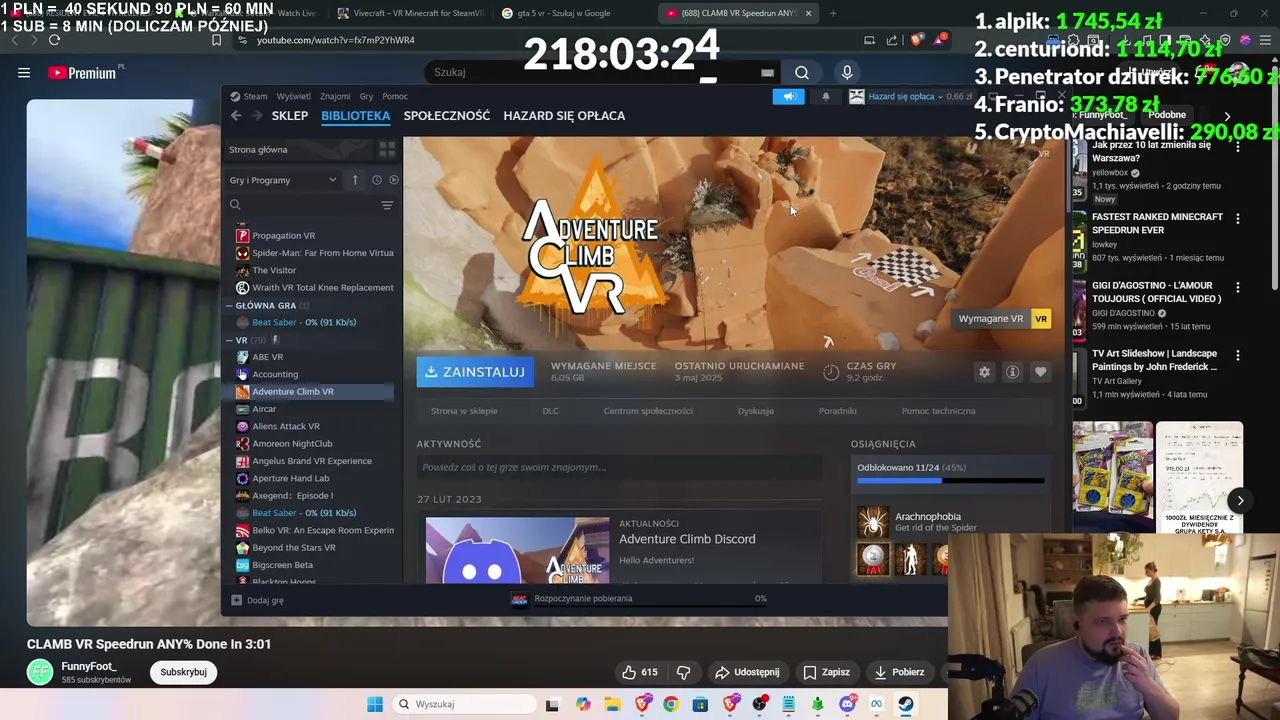Launch OBS from the taskbar
1280x720 pixels.
point(760,704)
